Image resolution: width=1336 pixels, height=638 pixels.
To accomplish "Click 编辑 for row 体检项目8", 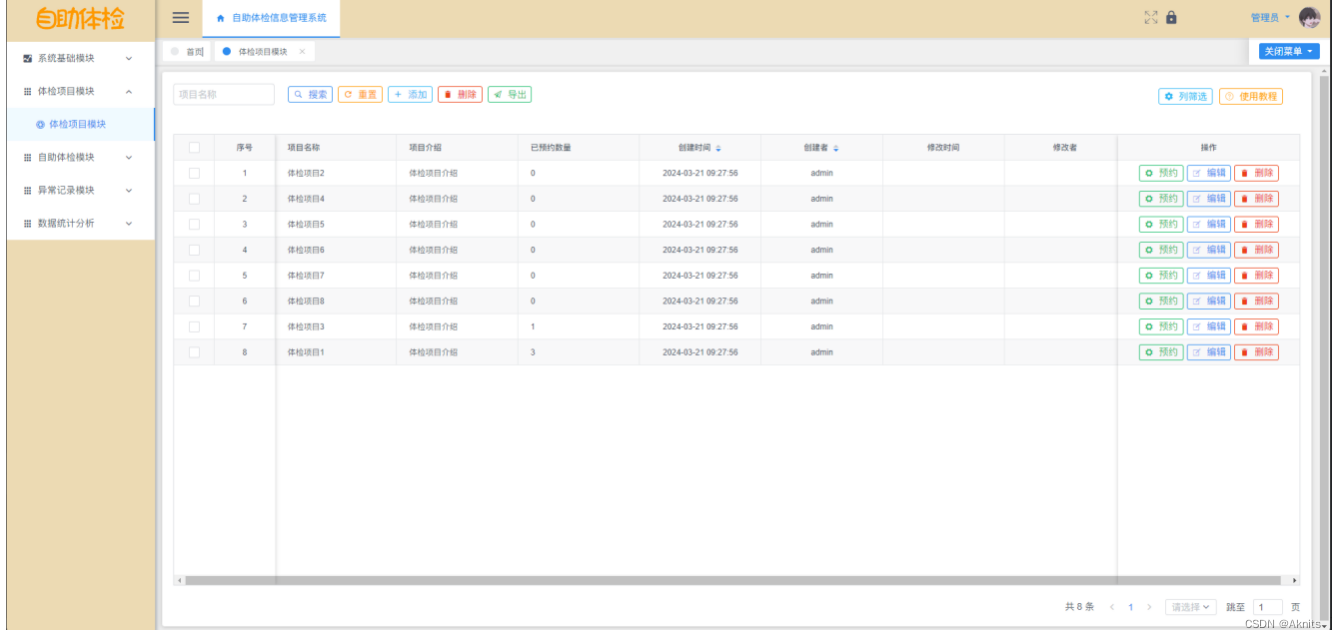I will 1209,301.
